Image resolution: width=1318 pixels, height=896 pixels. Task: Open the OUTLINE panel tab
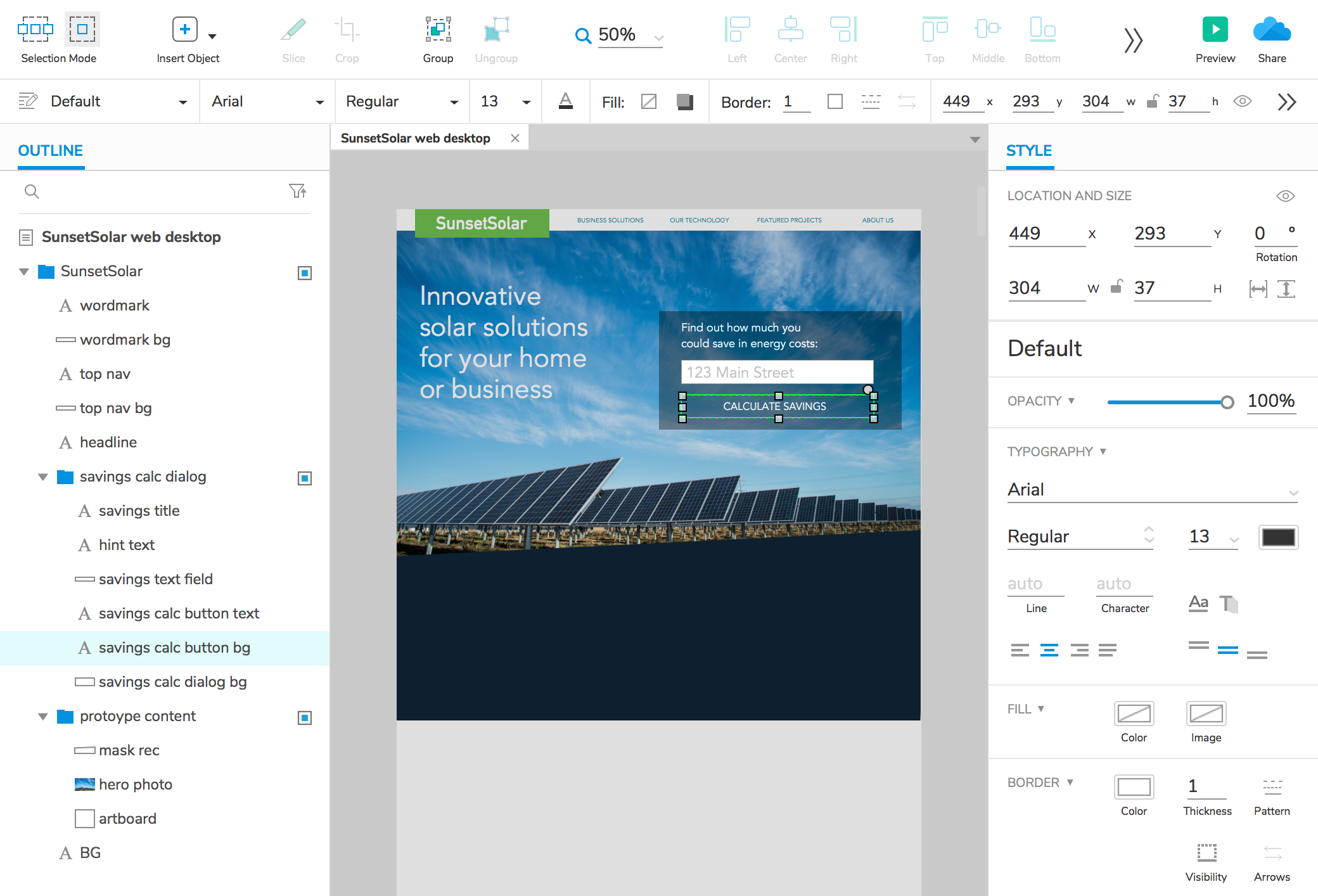click(50, 151)
